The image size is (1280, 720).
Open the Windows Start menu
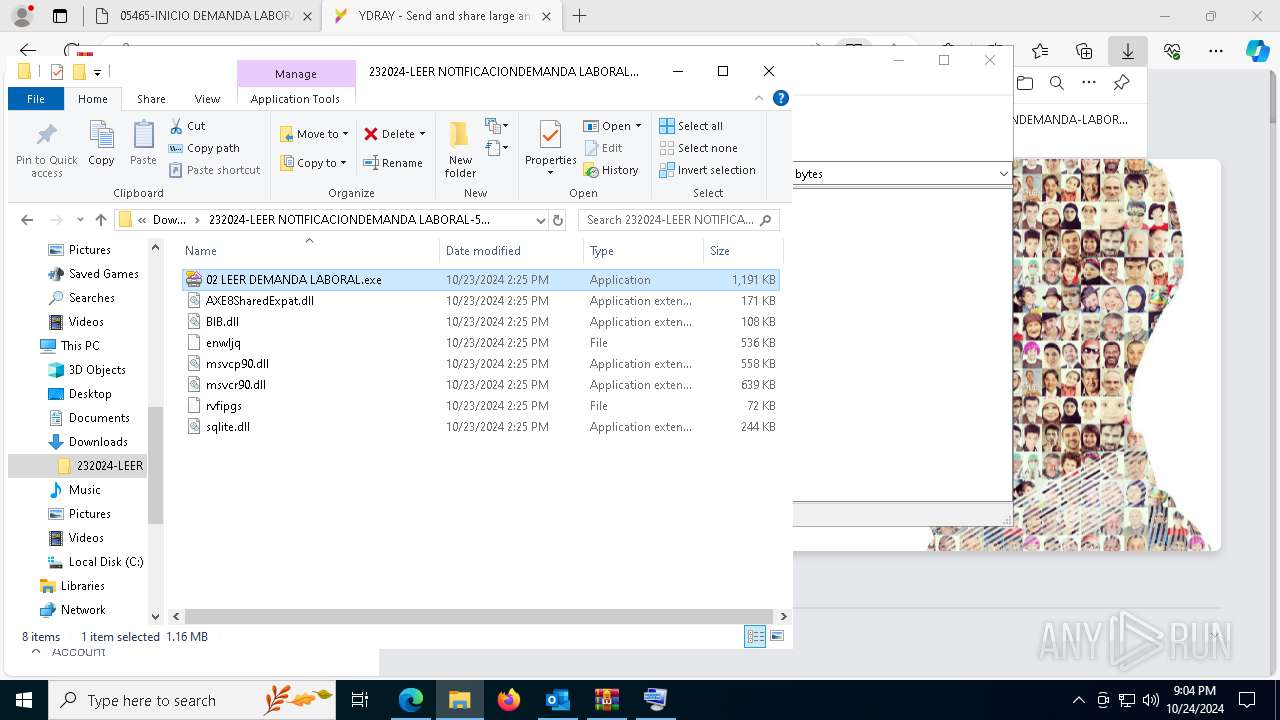click(x=23, y=700)
